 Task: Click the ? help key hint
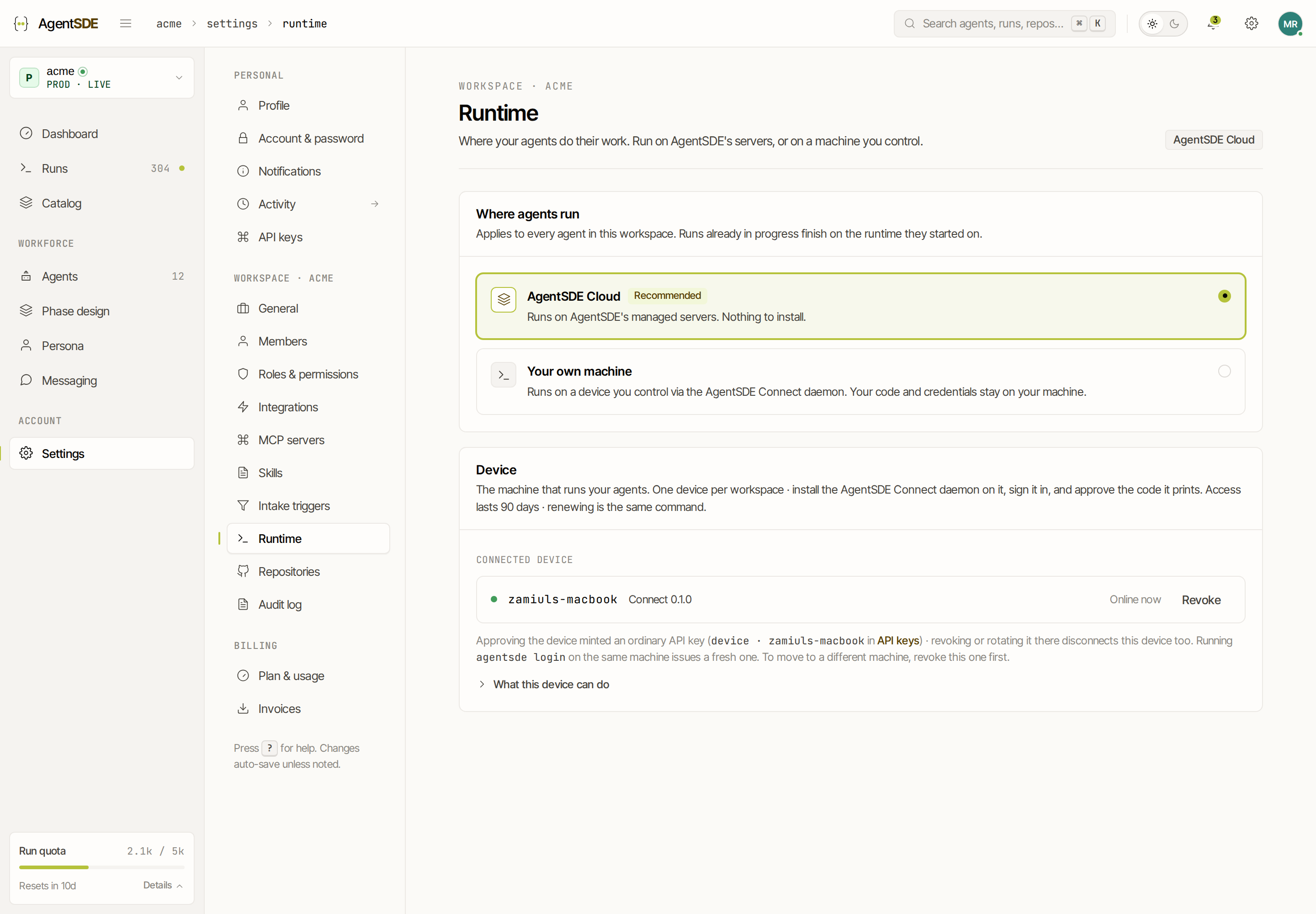pos(270,748)
